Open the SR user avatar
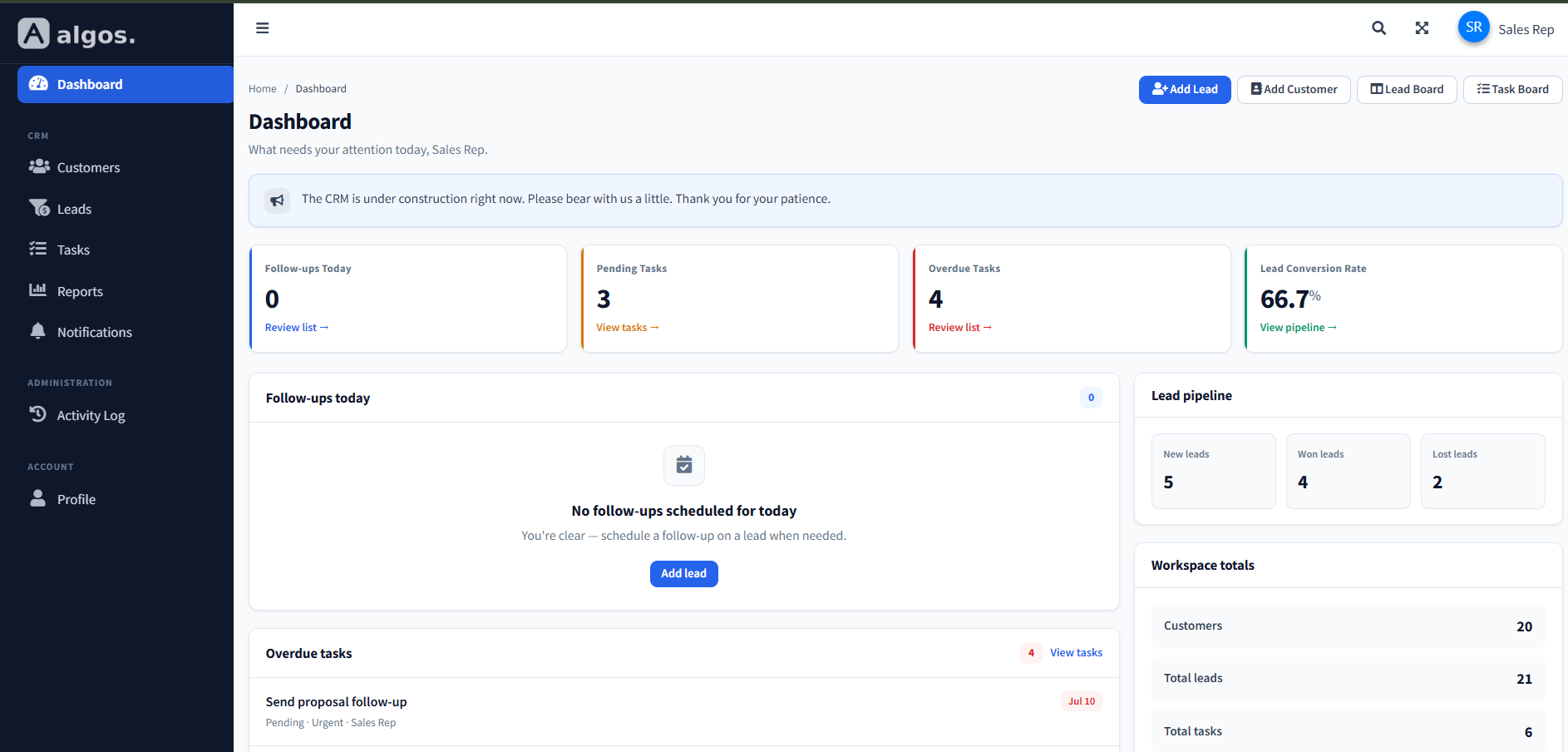 (1474, 27)
